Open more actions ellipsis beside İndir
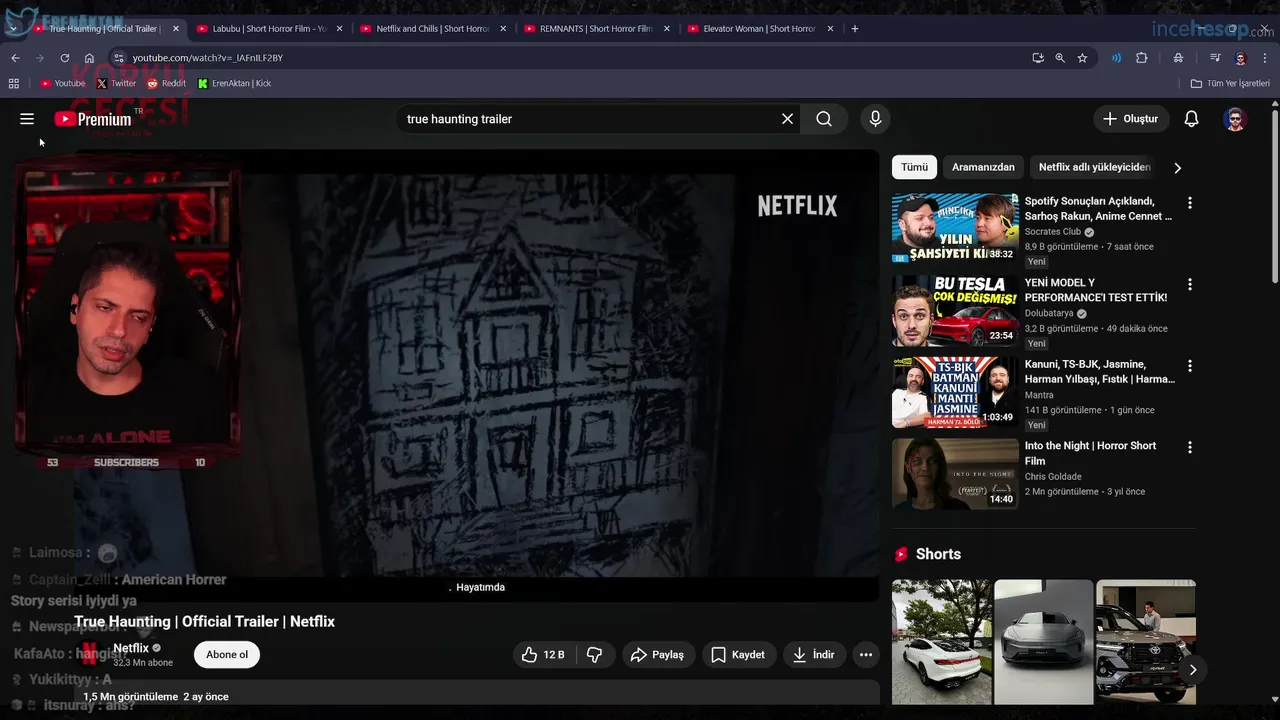Viewport: 1280px width, 720px height. pos(866,655)
